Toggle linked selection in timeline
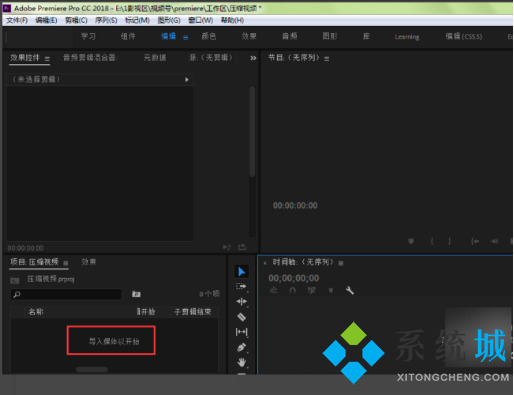Image resolution: width=514 pixels, height=395 pixels. pos(311,291)
